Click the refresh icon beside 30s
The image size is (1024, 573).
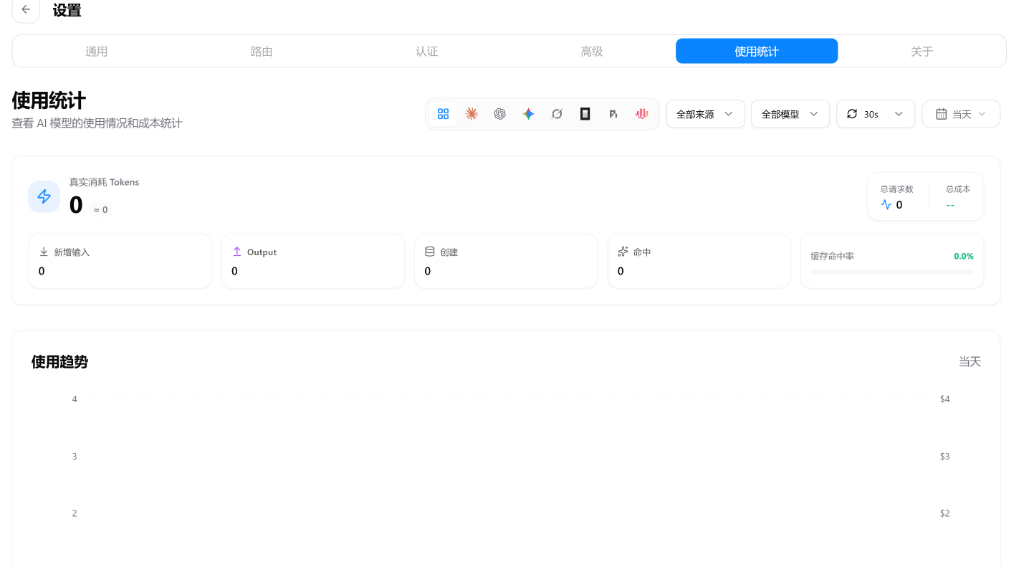[852, 114]
